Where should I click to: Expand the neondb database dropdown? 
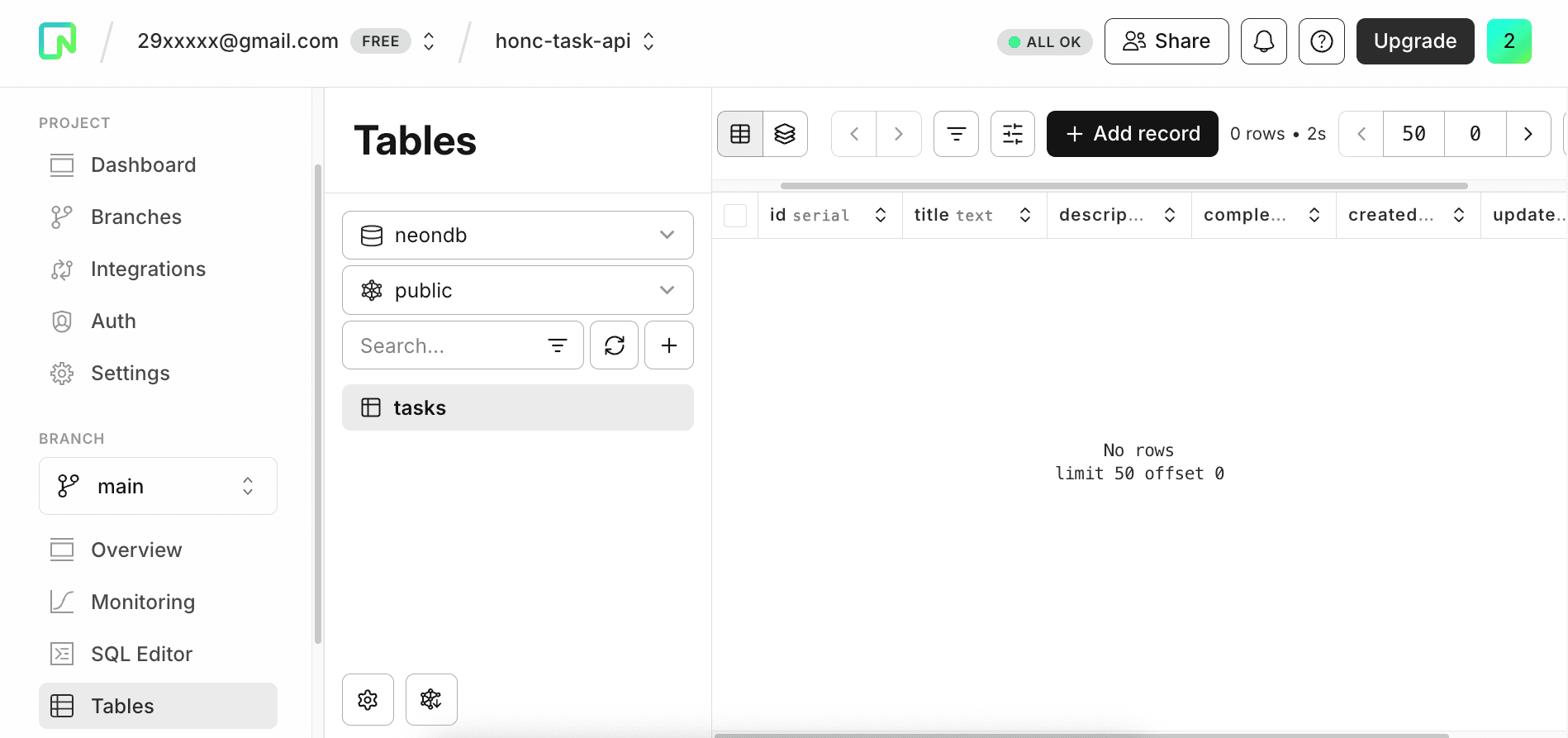pyautogui.click(x=517, y=236)
